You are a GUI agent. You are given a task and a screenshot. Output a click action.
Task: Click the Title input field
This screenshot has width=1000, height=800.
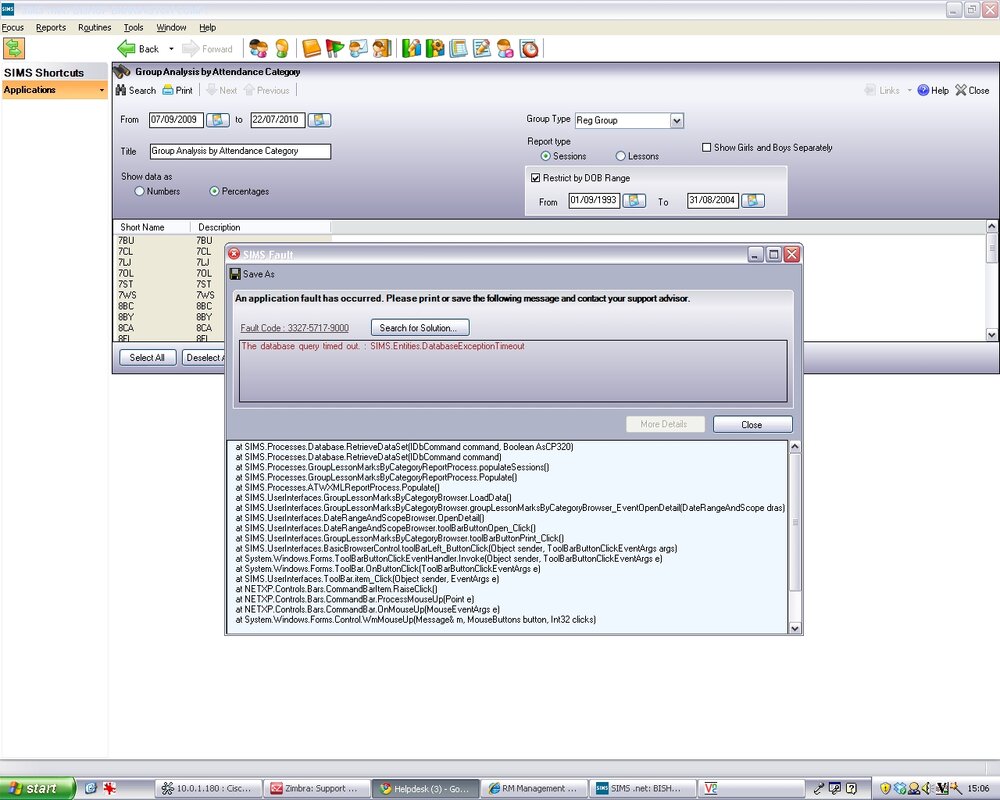tap(240, 151)
